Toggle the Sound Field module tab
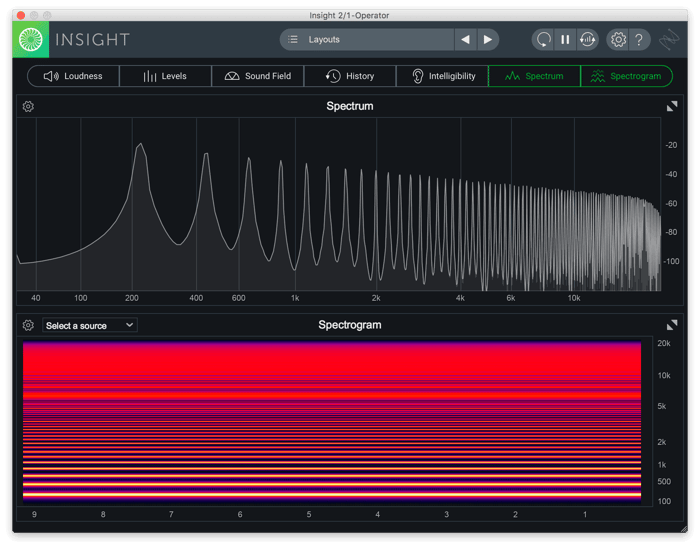Viewport: 700px width, 548px height. [x=258, y=76]
